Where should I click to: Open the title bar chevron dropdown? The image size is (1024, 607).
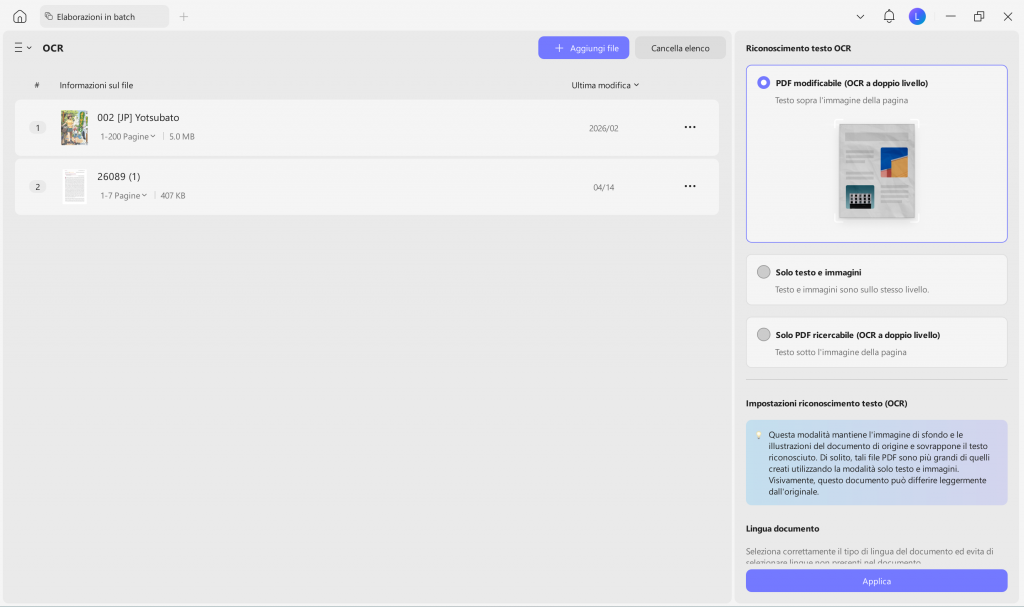[x=860, y=17]
